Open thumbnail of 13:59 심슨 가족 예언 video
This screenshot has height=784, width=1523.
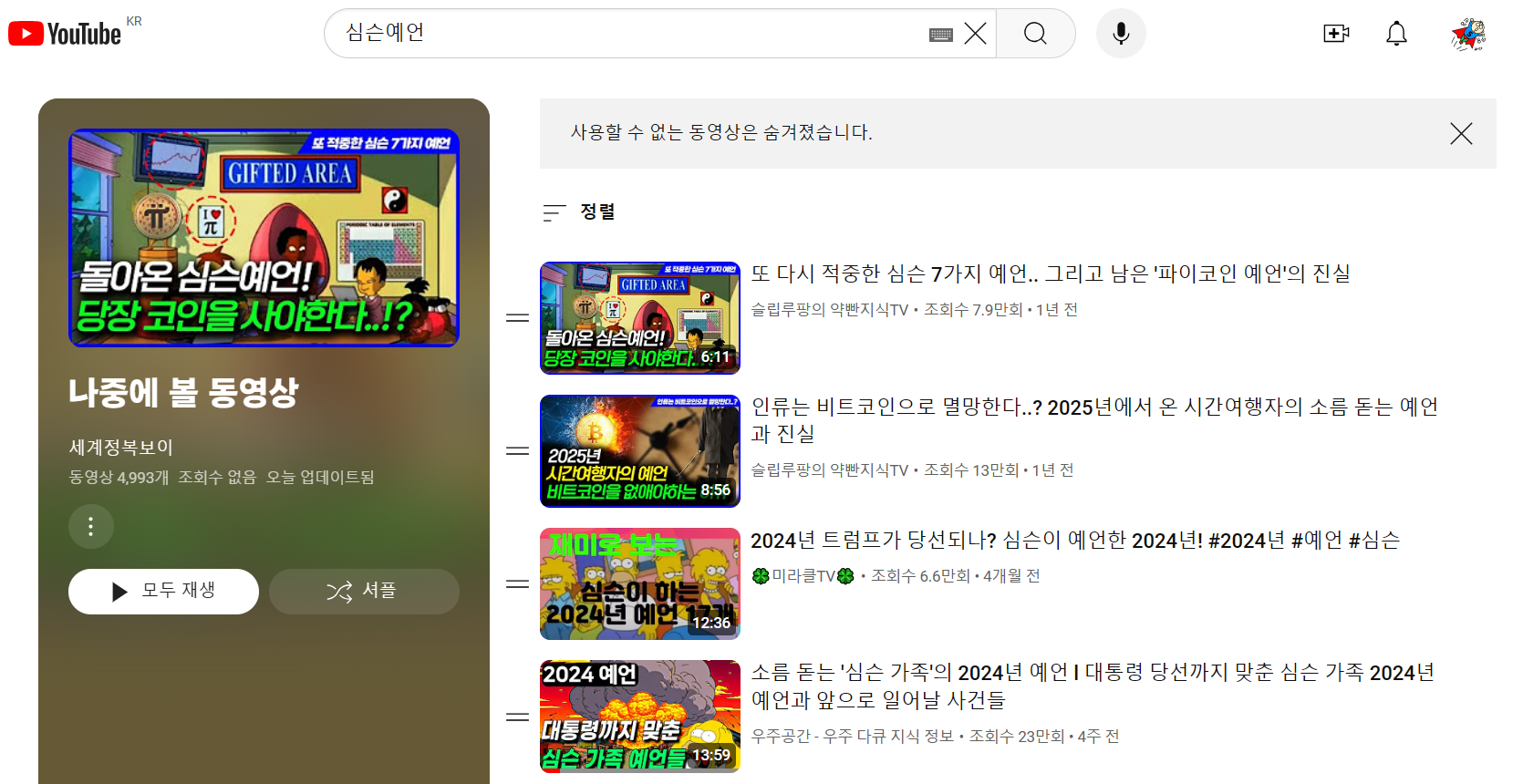pos(640,717)
